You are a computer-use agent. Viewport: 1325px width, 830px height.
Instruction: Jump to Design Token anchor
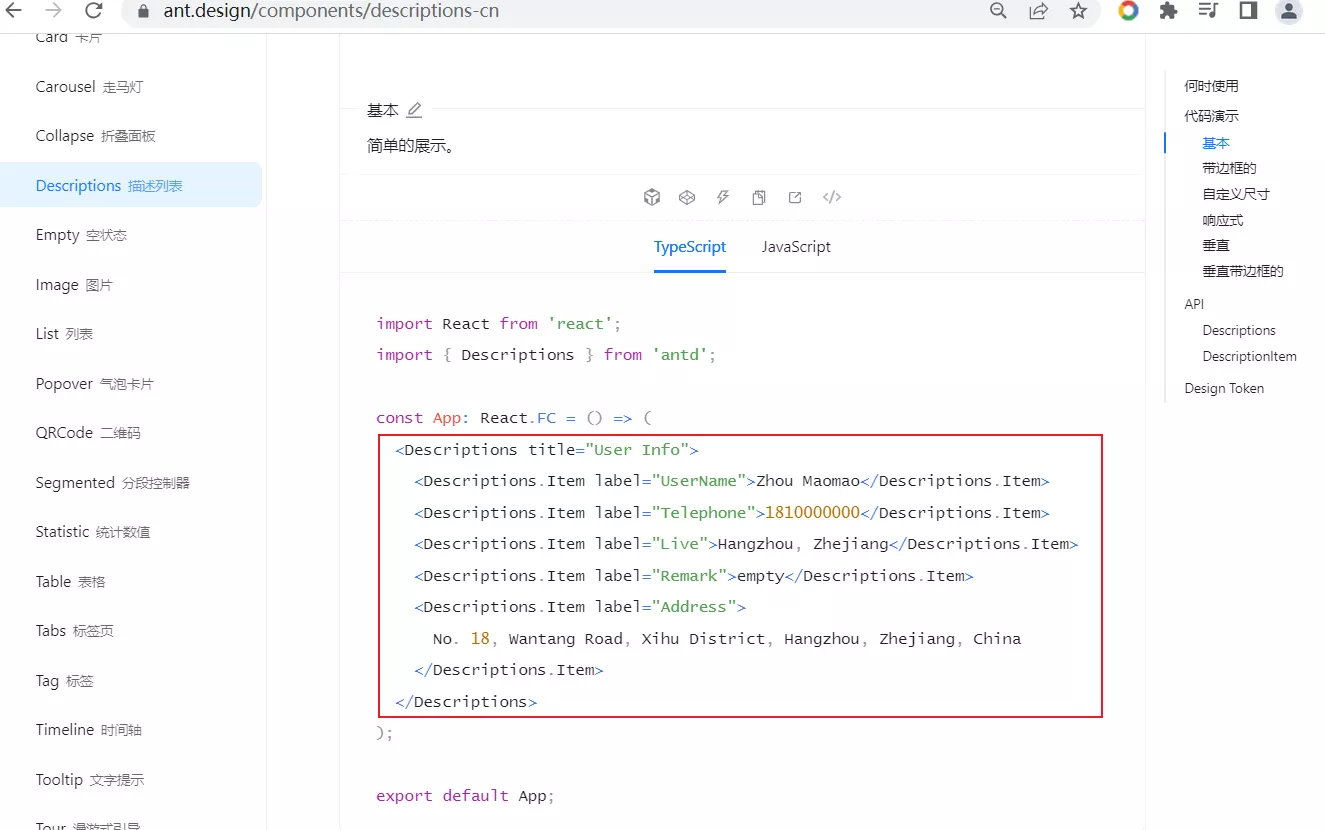1224,388
